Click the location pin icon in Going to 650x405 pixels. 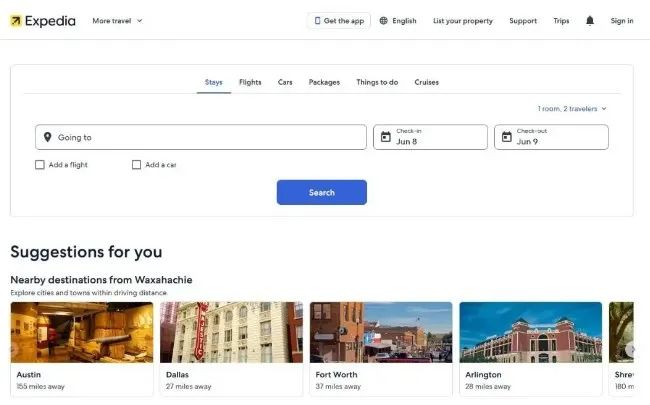coord(48,137)
